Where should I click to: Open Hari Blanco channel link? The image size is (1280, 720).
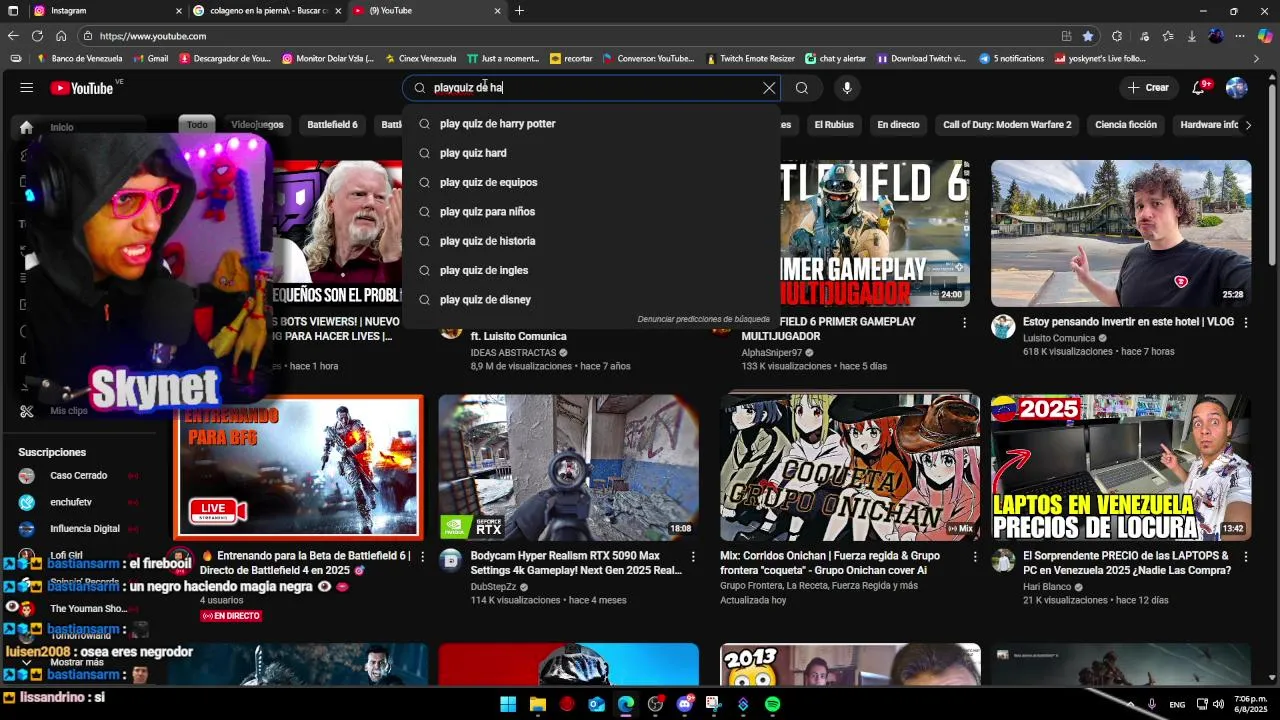coord(1047,586)
